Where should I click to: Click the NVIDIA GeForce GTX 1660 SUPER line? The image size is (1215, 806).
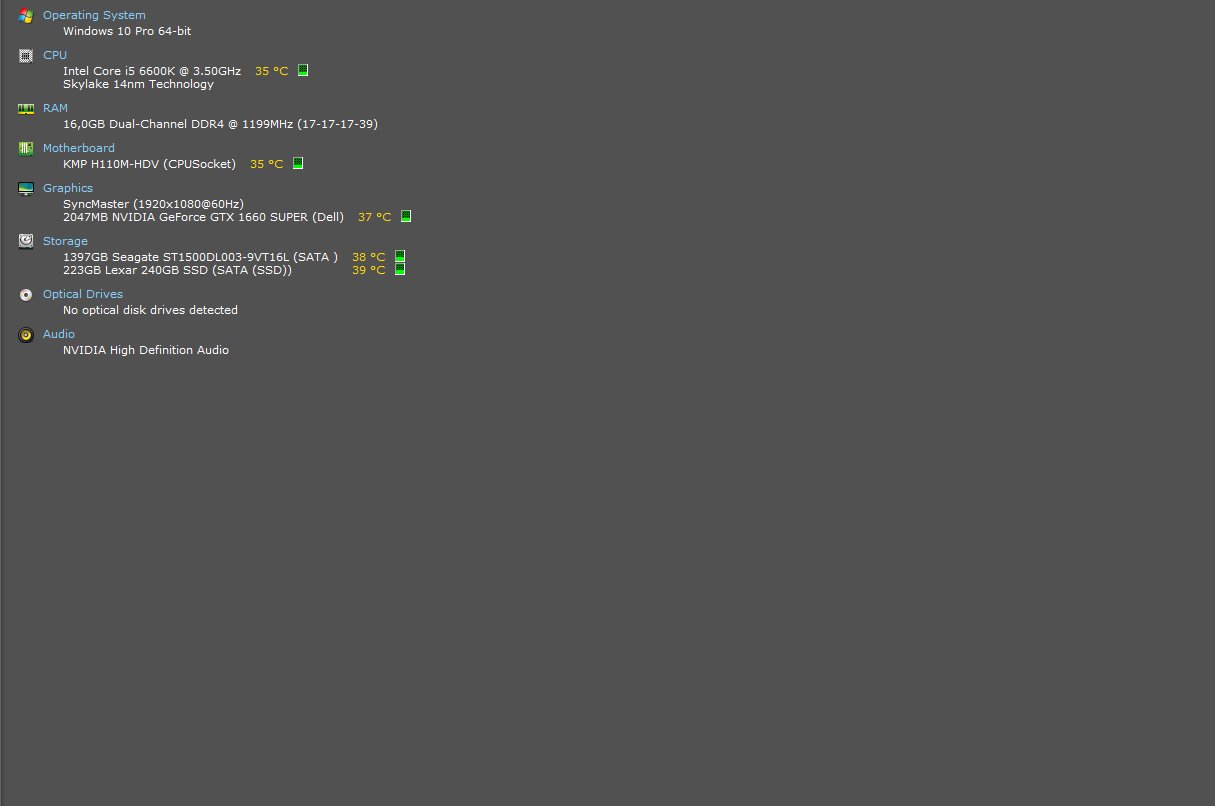203,217
